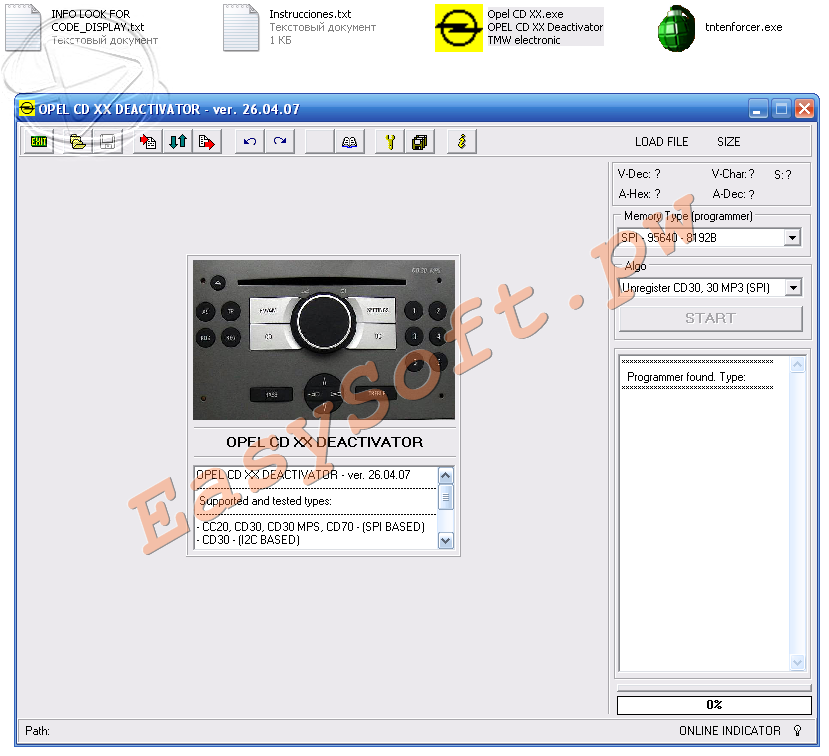Screen dimensions: 829x756
Task: Click the SIZE label in the toolbar
Action: [x=729, y=142]
